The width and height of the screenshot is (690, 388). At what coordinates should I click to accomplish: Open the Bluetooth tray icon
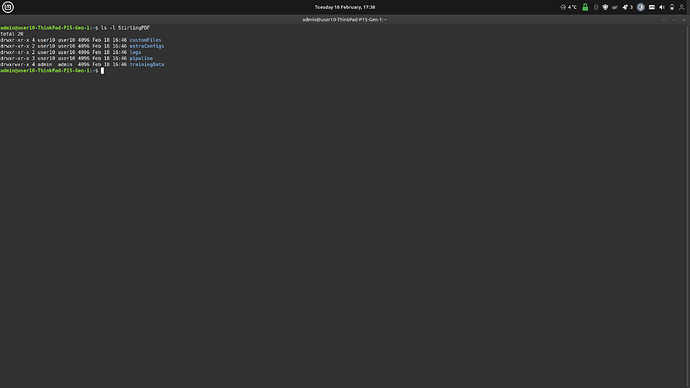point(596,7)
